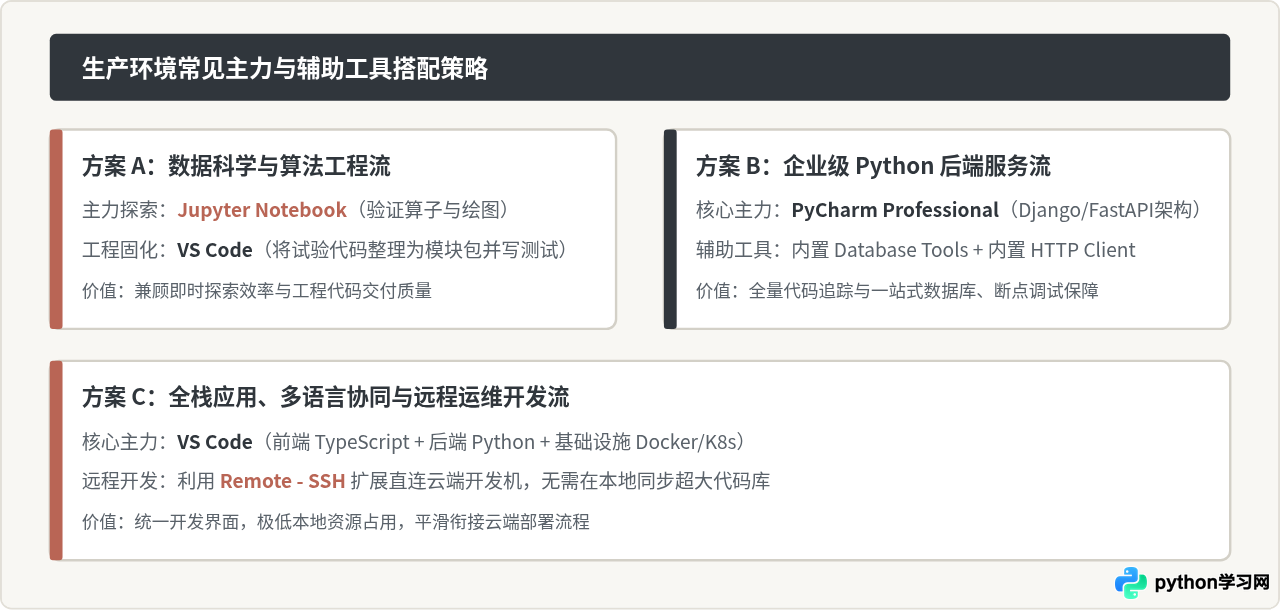Click the 'python学习网' site label
The image size is (1280, 610).
(1212, 583)
